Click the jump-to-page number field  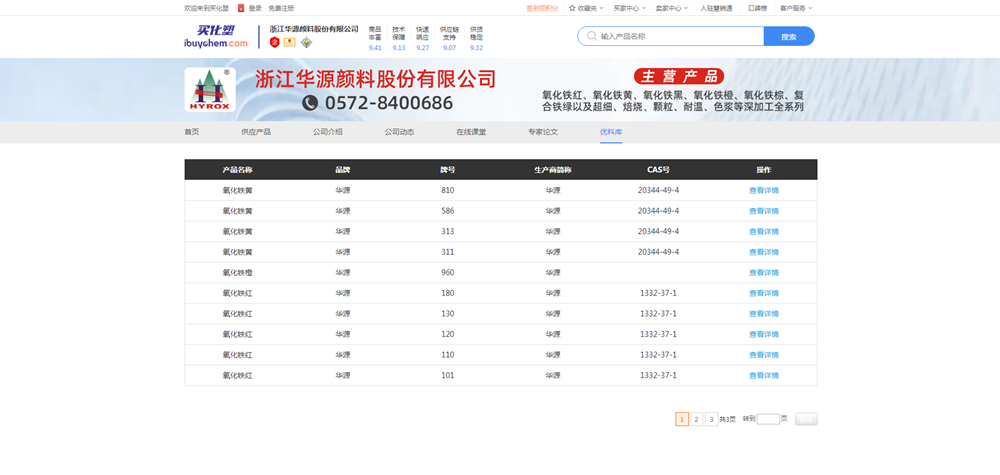coord(768,419)
